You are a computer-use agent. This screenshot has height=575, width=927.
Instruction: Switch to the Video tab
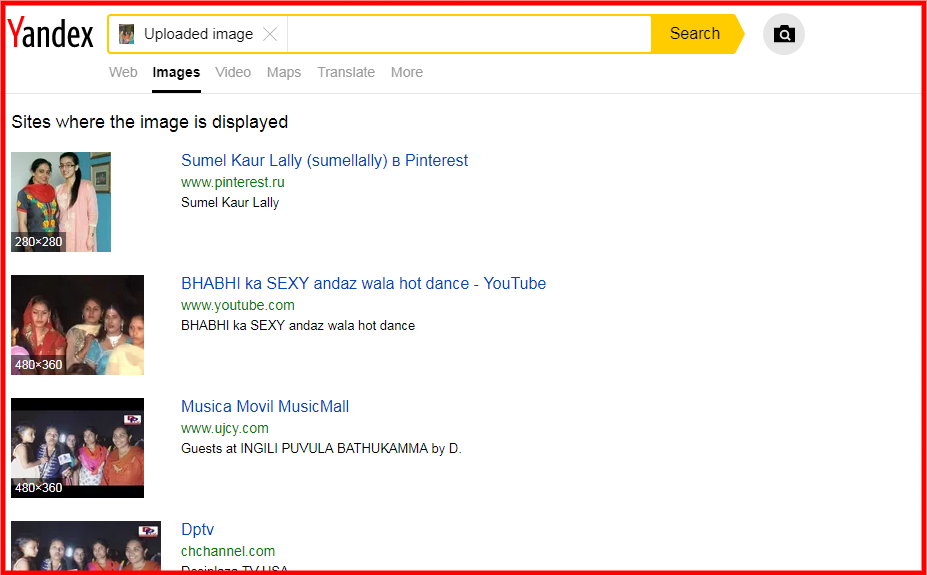tap(233, 72)
